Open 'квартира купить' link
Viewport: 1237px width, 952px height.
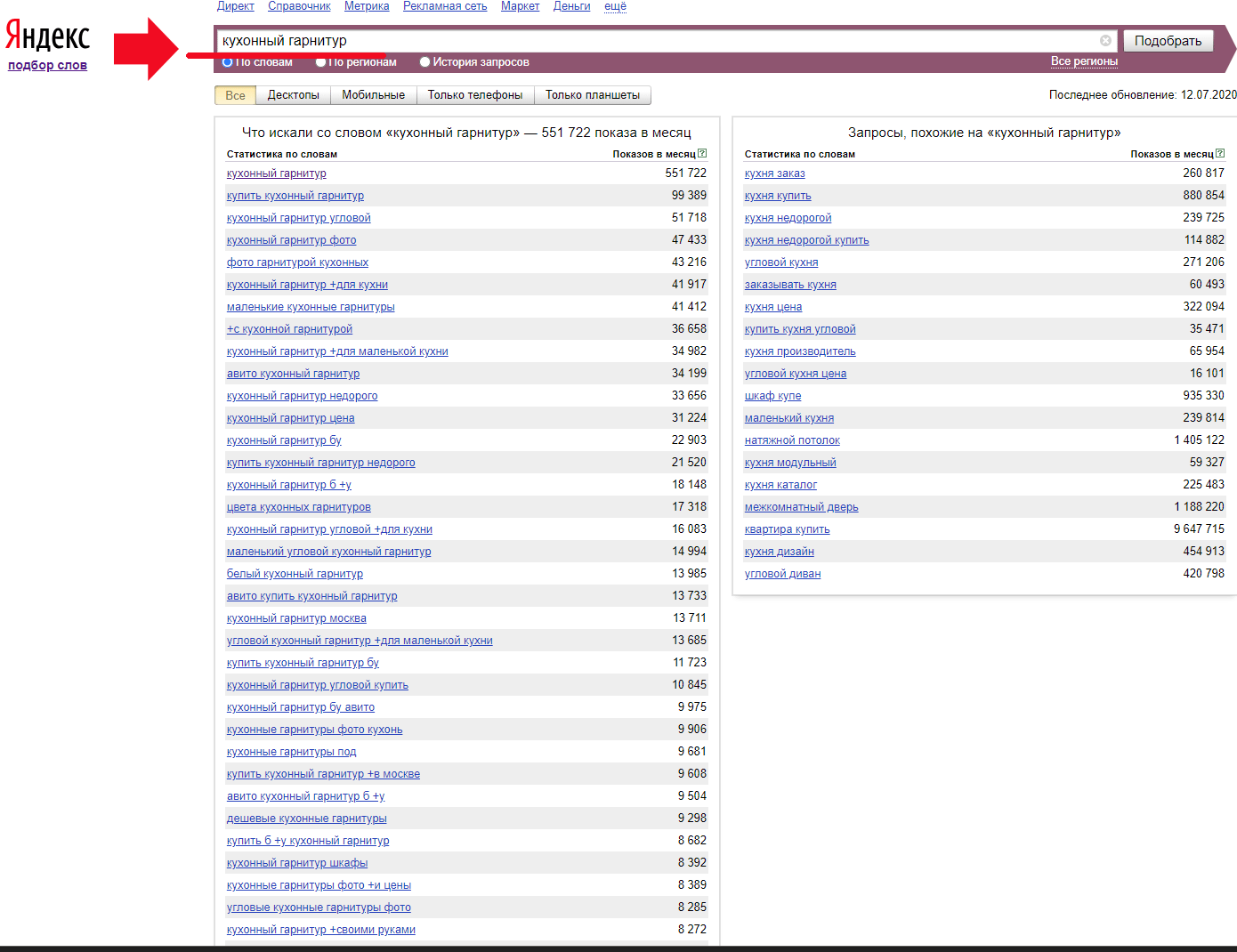tap(787, 529)
